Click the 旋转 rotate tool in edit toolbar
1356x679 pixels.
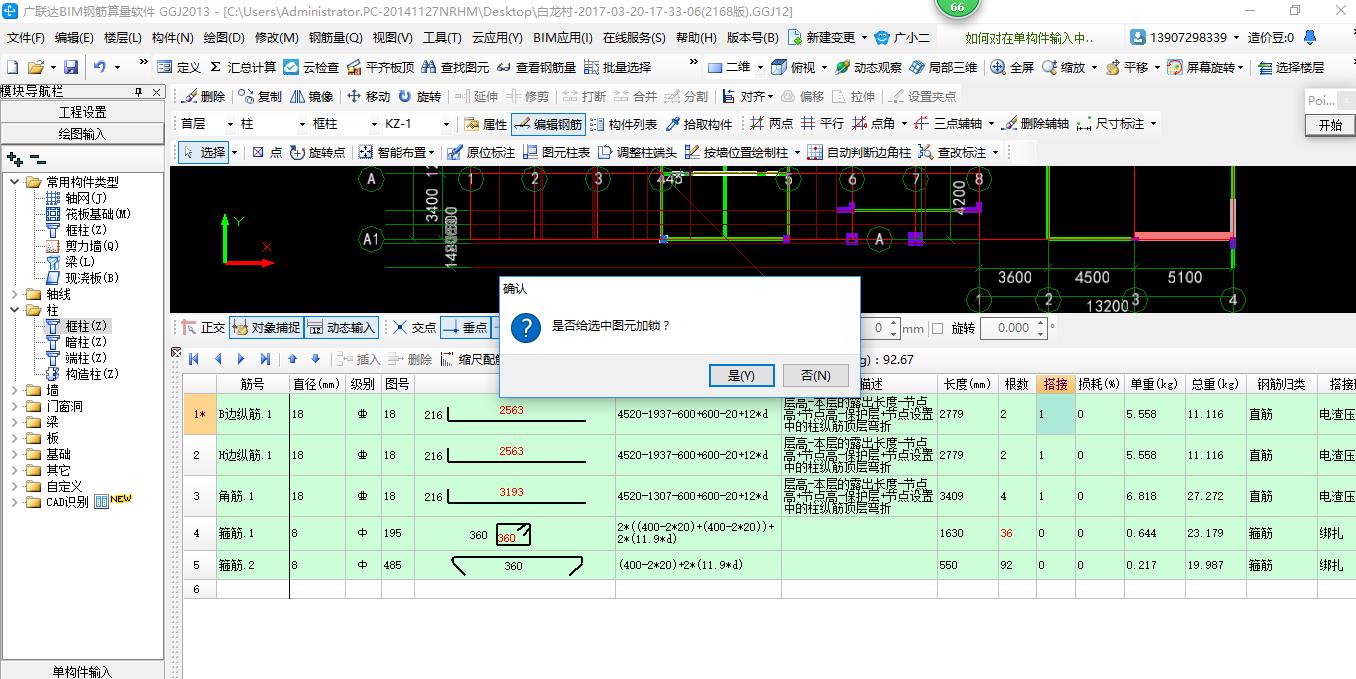click(419, 96)
